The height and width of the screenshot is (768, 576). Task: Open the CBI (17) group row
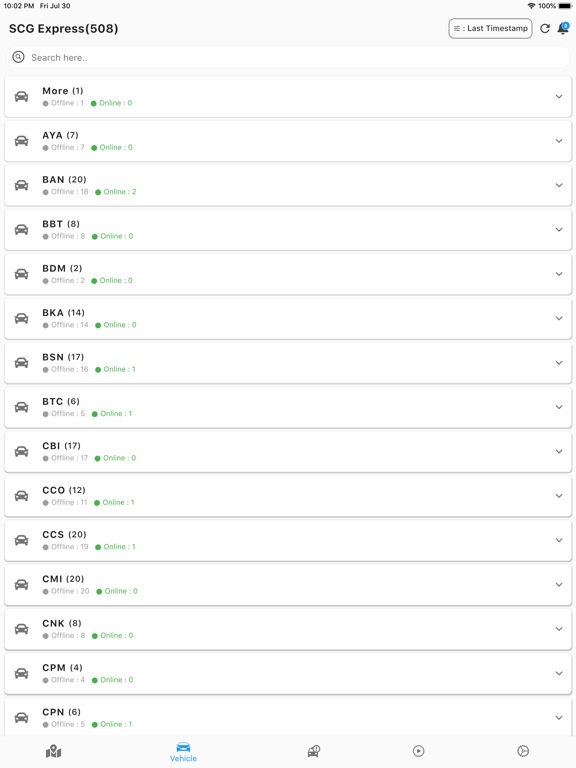(288, 452)
